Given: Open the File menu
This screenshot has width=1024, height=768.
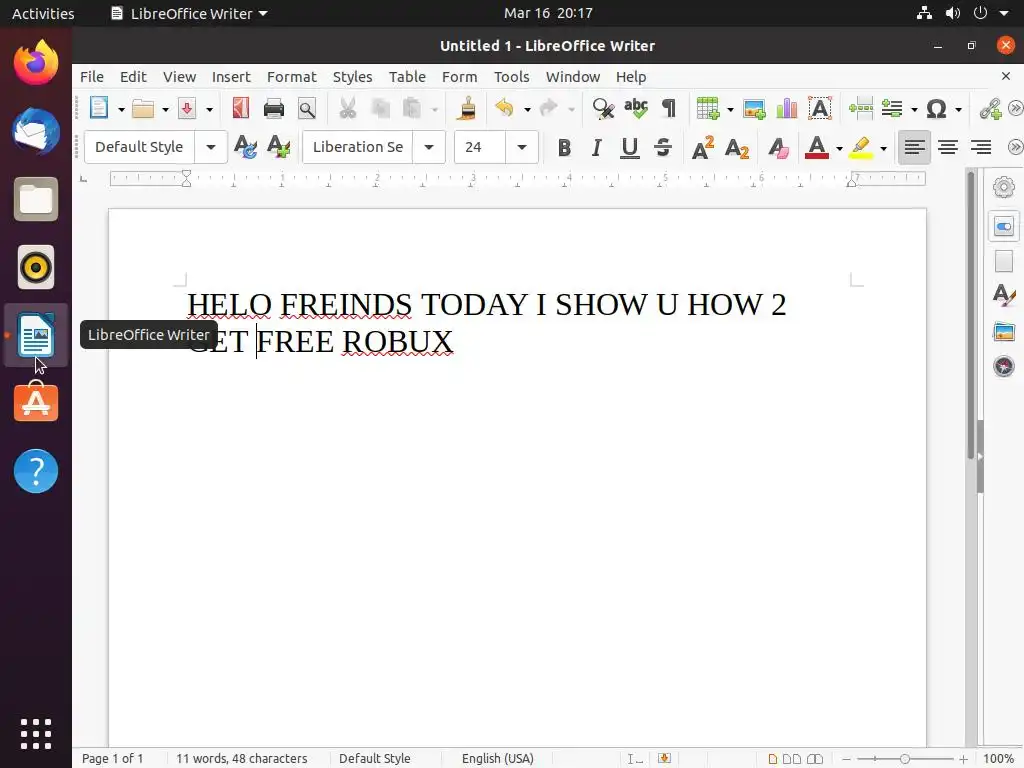Looking at the screenshot, I should (92, 77).
